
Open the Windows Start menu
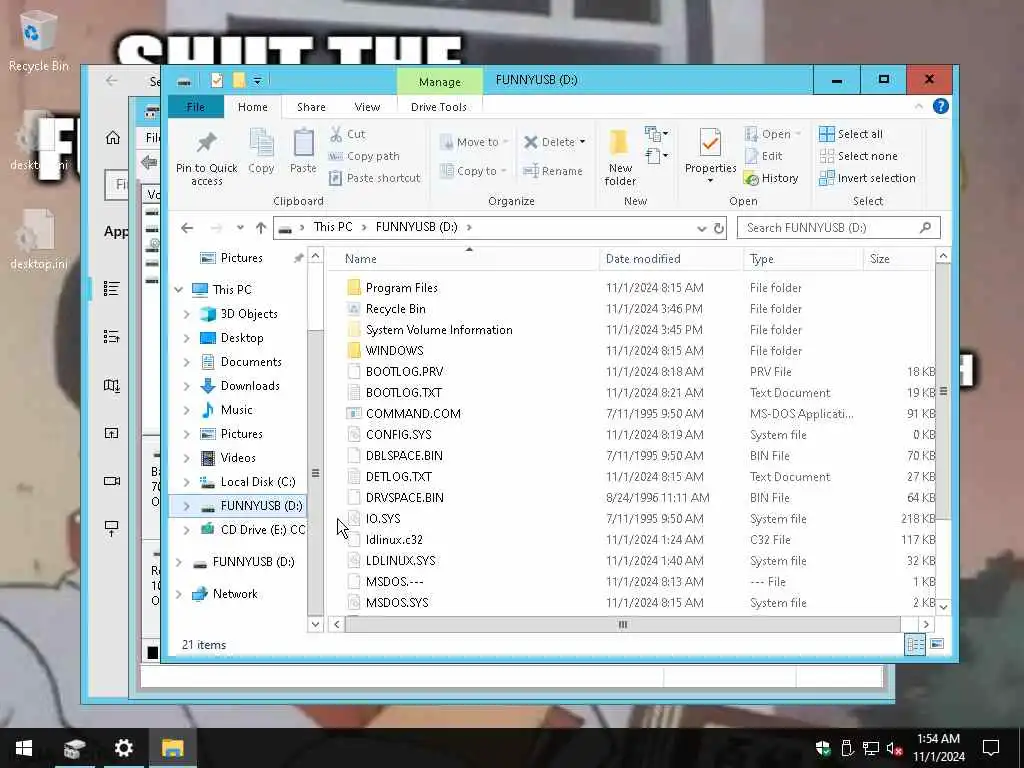24,748
